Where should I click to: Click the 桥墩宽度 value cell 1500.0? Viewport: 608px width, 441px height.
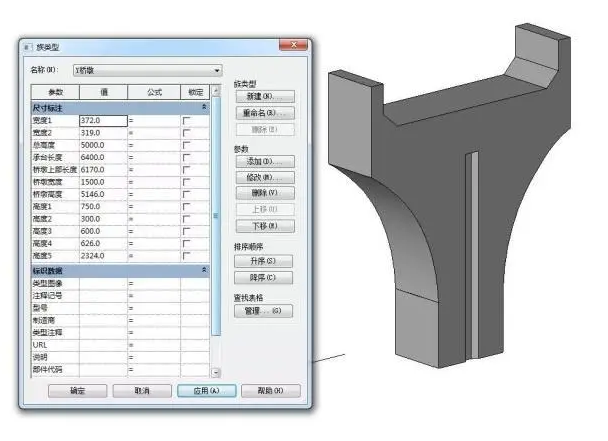(104, 182)
